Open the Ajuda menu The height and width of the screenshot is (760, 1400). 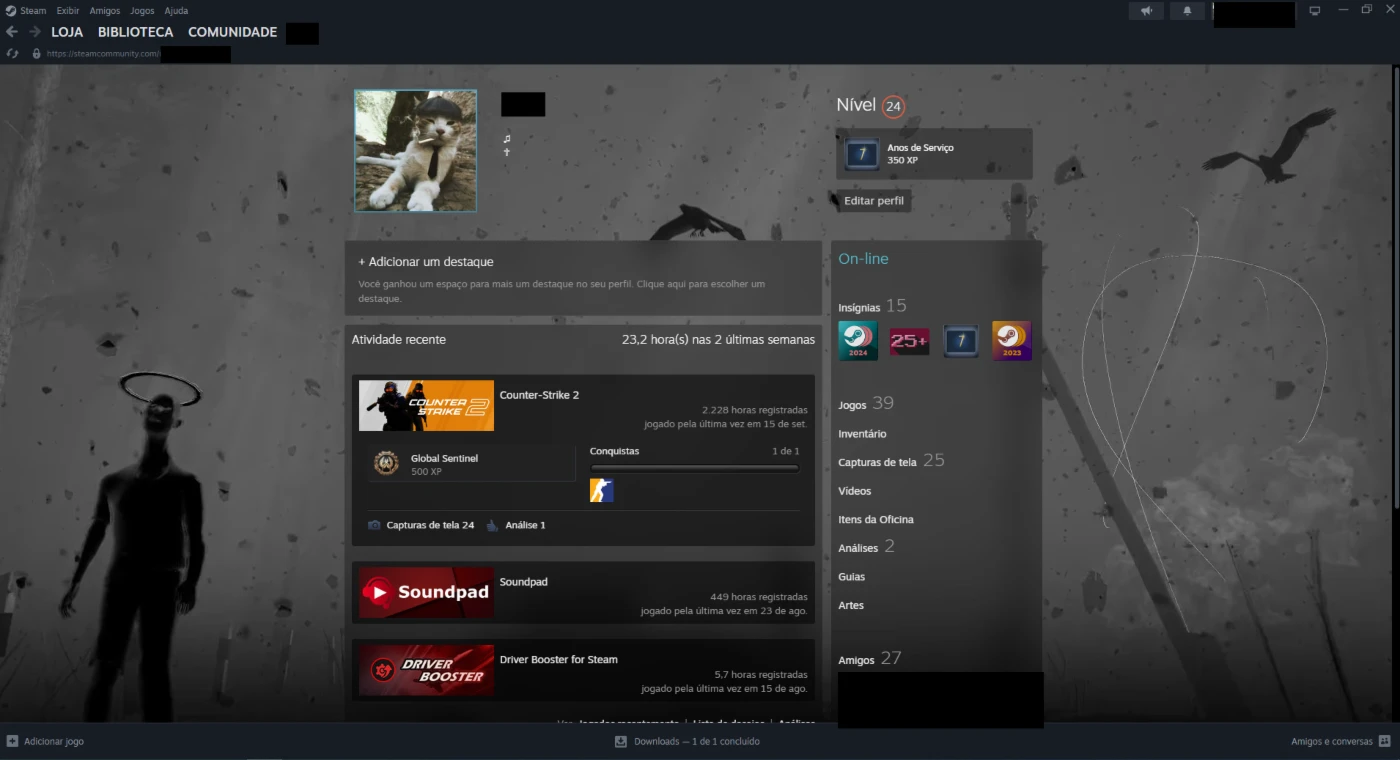[176, 10]
